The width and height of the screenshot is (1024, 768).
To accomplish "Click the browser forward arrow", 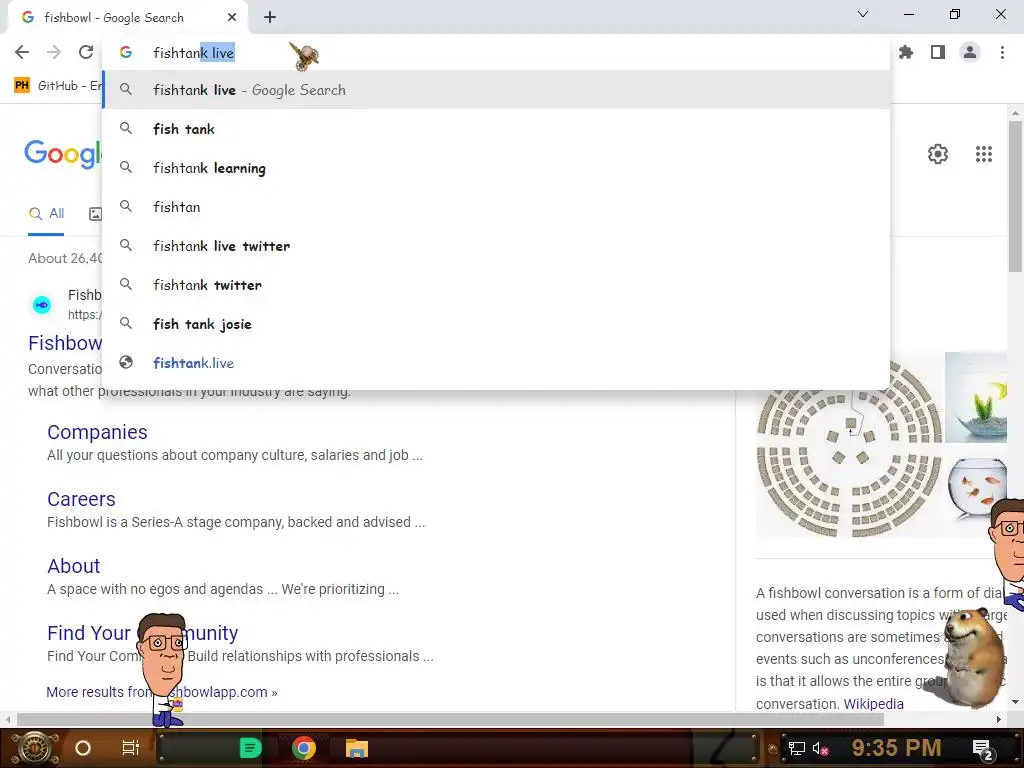I will (x=54, y=52).
